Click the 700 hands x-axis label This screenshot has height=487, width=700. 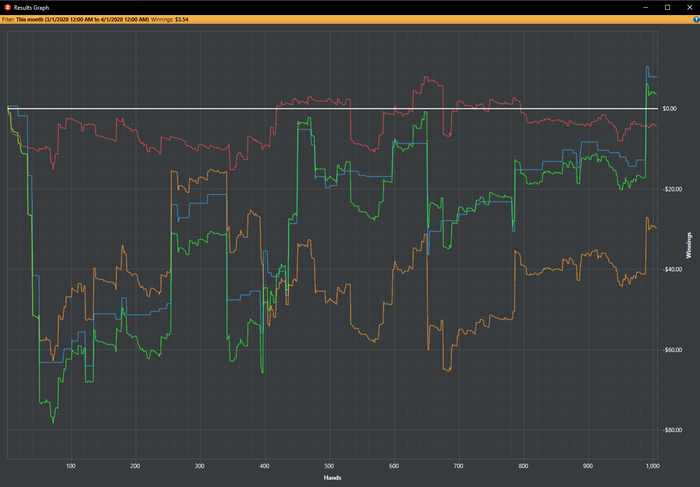click(x=458, y=466)
